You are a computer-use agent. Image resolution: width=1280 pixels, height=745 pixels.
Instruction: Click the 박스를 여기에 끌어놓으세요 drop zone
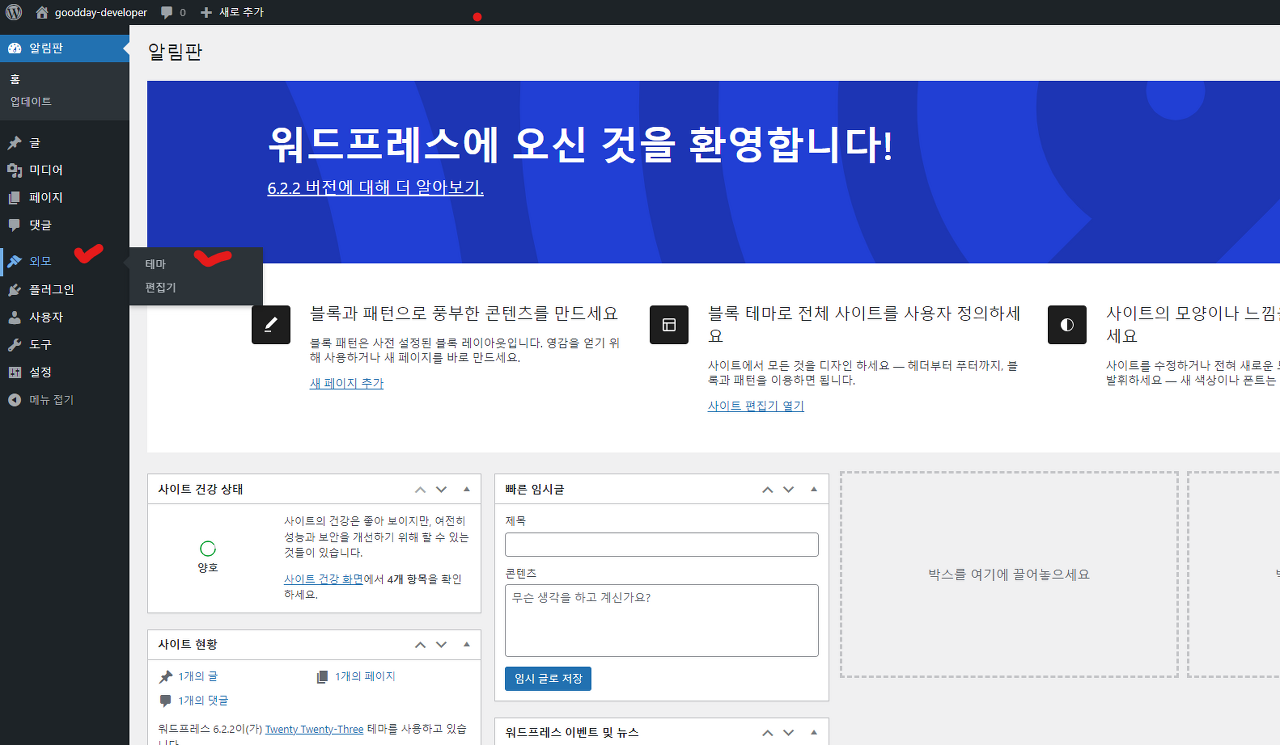point(1009,575)
